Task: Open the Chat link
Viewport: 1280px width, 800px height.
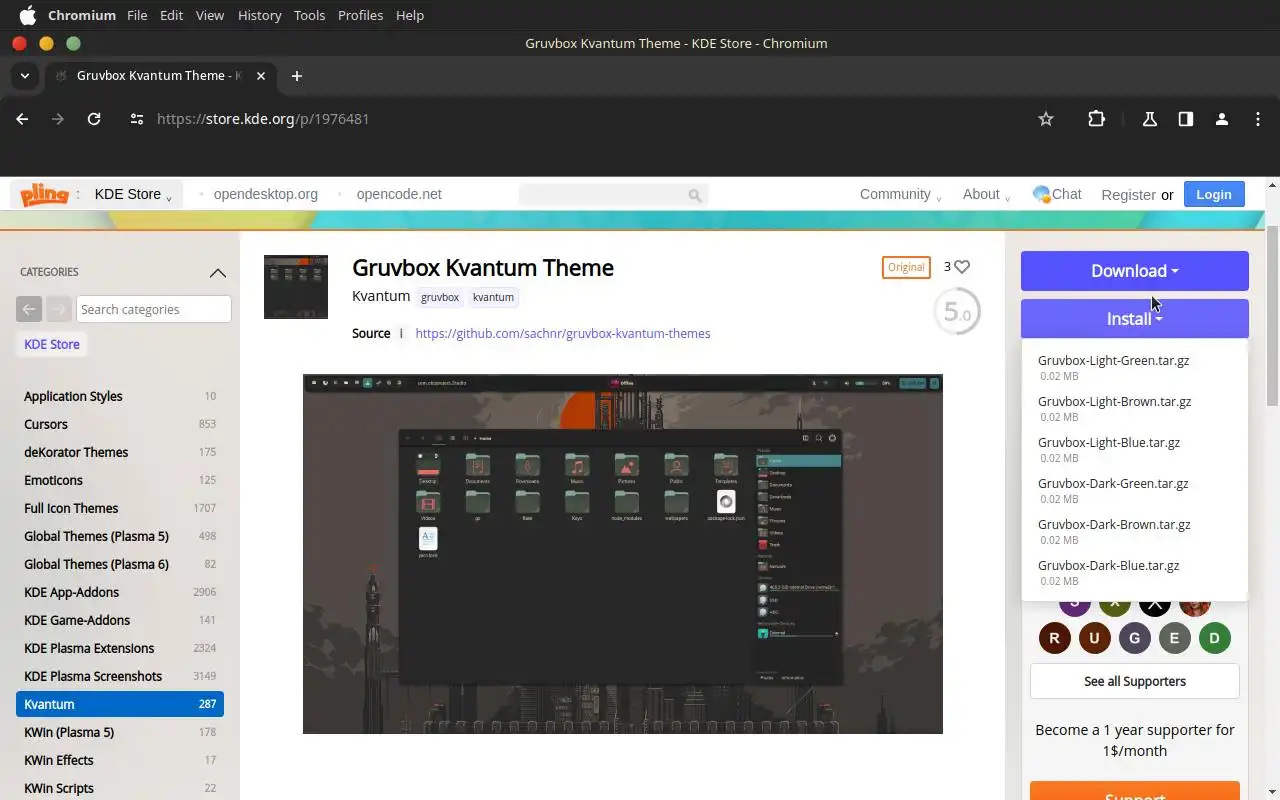Action: (x=1057, y=194)
